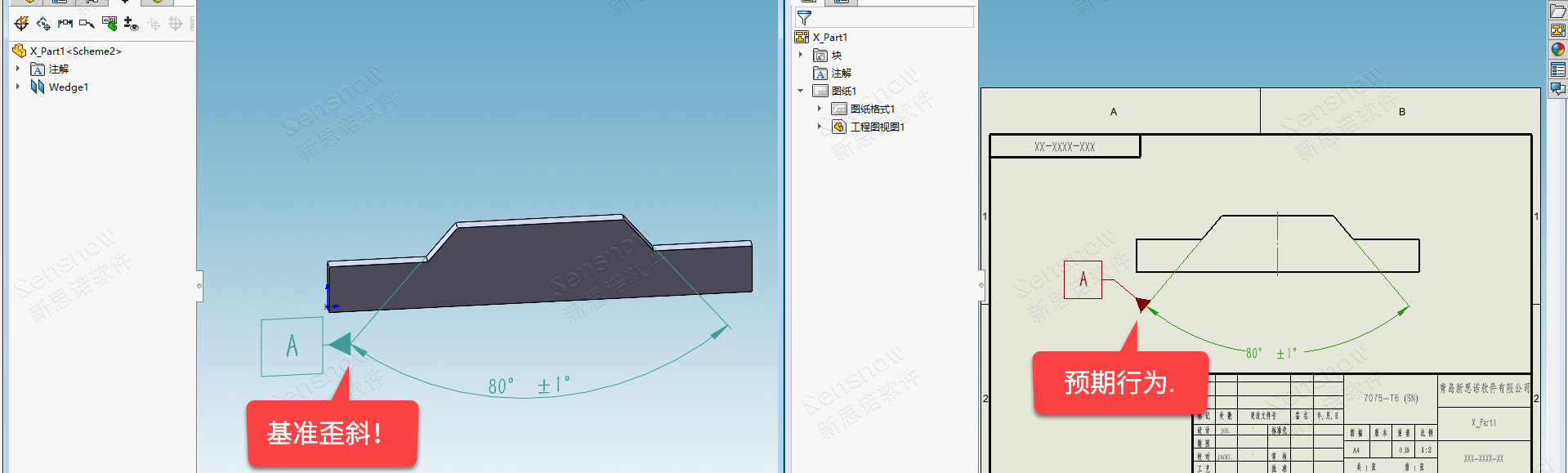1568x473 pixels.
Task: Click the Appearances color ball icon
Action: coord(1557,50)
